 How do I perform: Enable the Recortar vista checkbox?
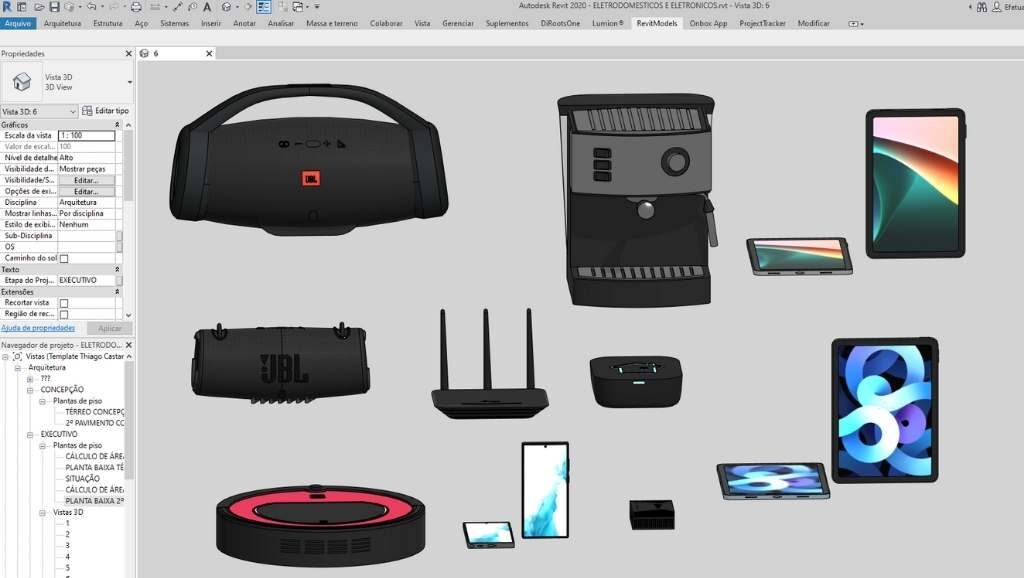point(64,302)
